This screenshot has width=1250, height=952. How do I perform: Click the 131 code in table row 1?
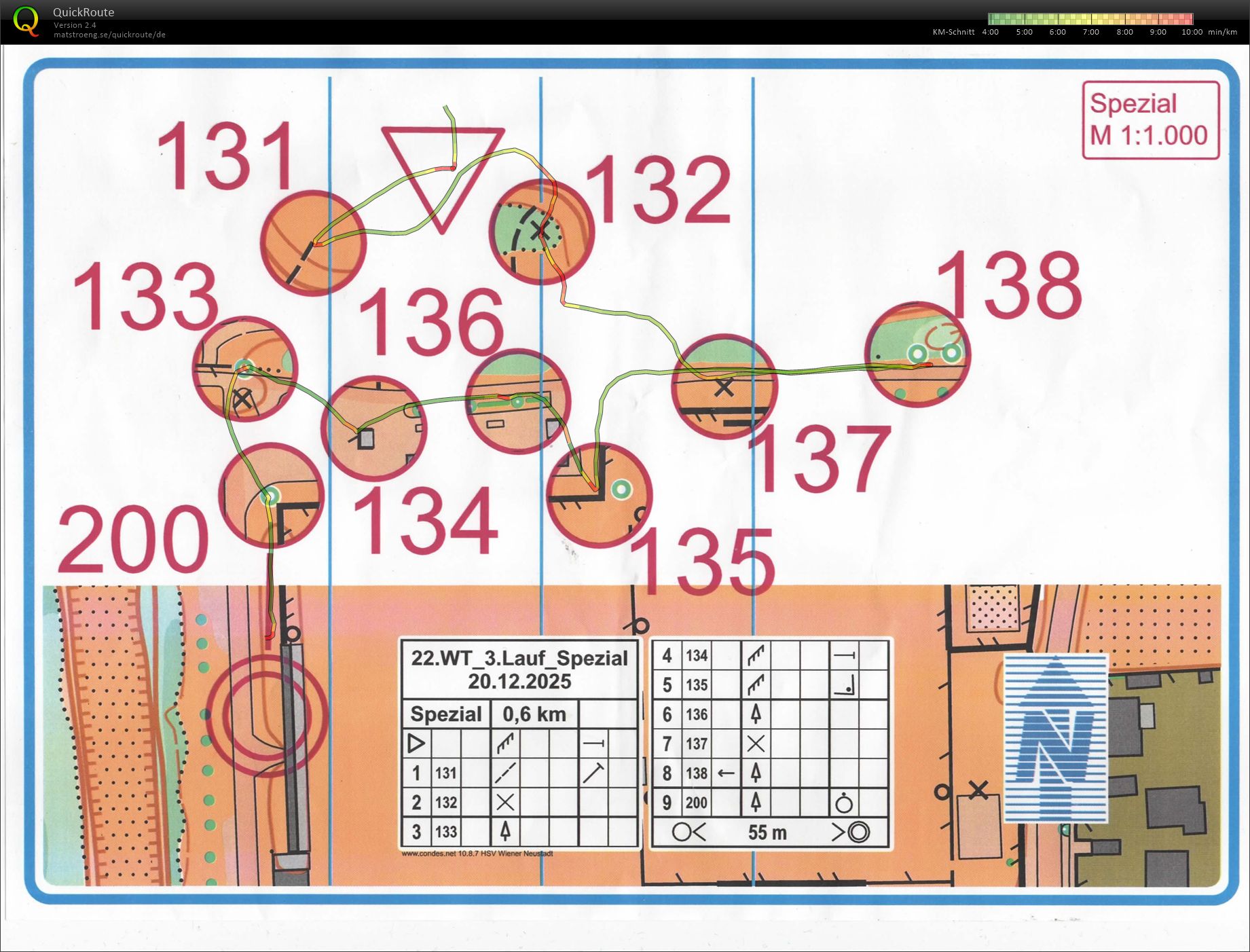pos(446,773)
